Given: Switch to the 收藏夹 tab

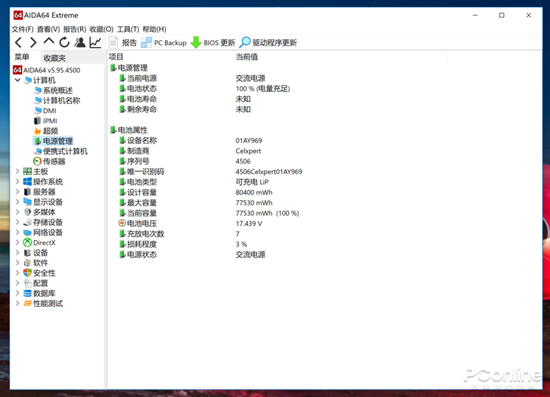Looking at the screenshot, I should [x=54, y=58].
